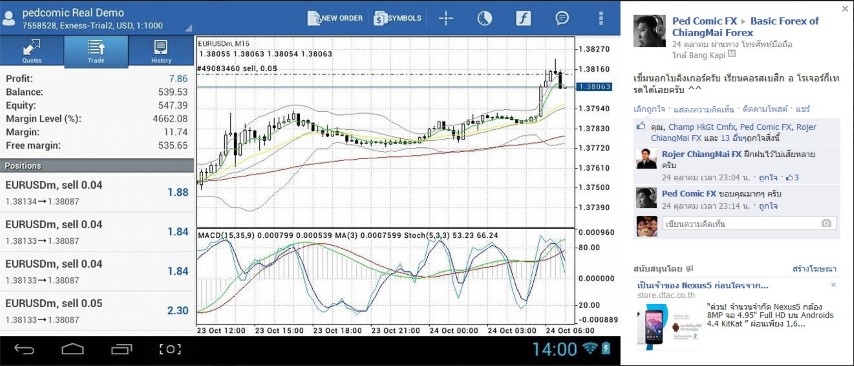Switch to the History tab

point(161,52)
